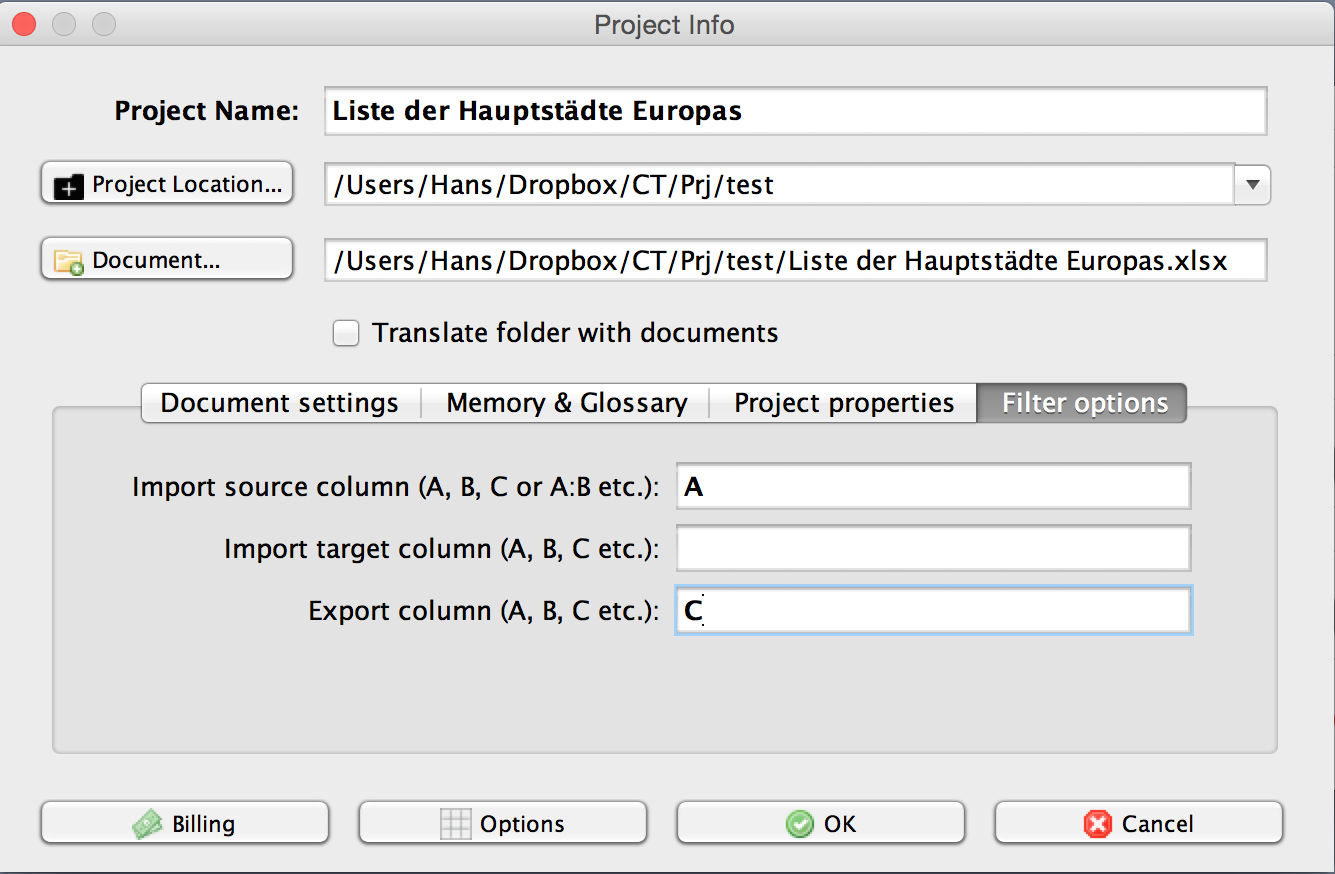This screenshot has width=1335, height=874.
Task: Enable Translate folder with documents checkbox
Action: [x=346, y=333]
